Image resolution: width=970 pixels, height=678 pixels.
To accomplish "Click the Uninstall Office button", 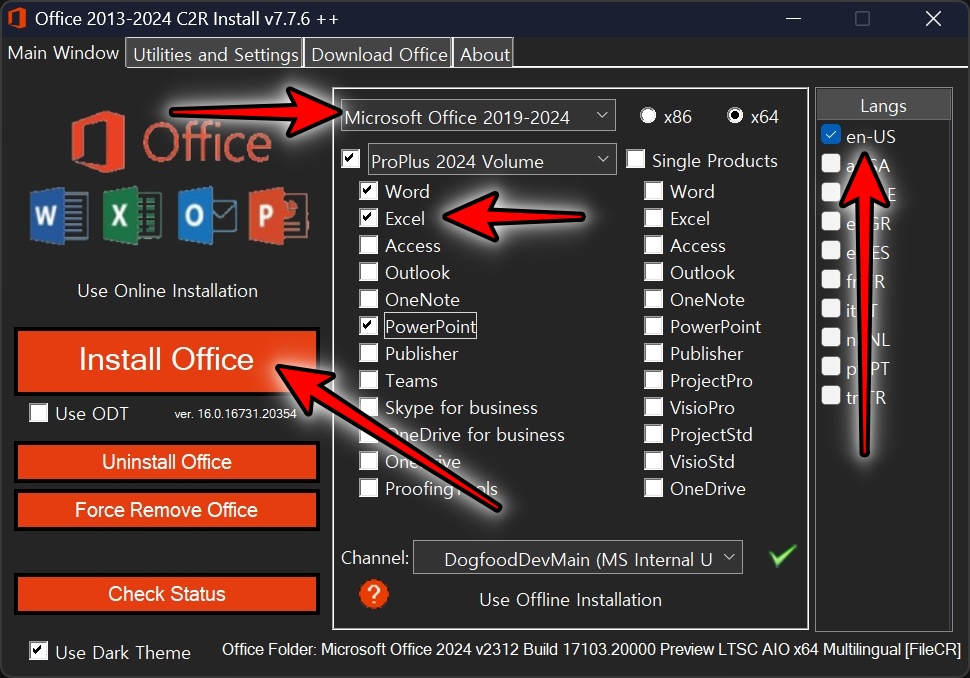I will pos(166,462).
